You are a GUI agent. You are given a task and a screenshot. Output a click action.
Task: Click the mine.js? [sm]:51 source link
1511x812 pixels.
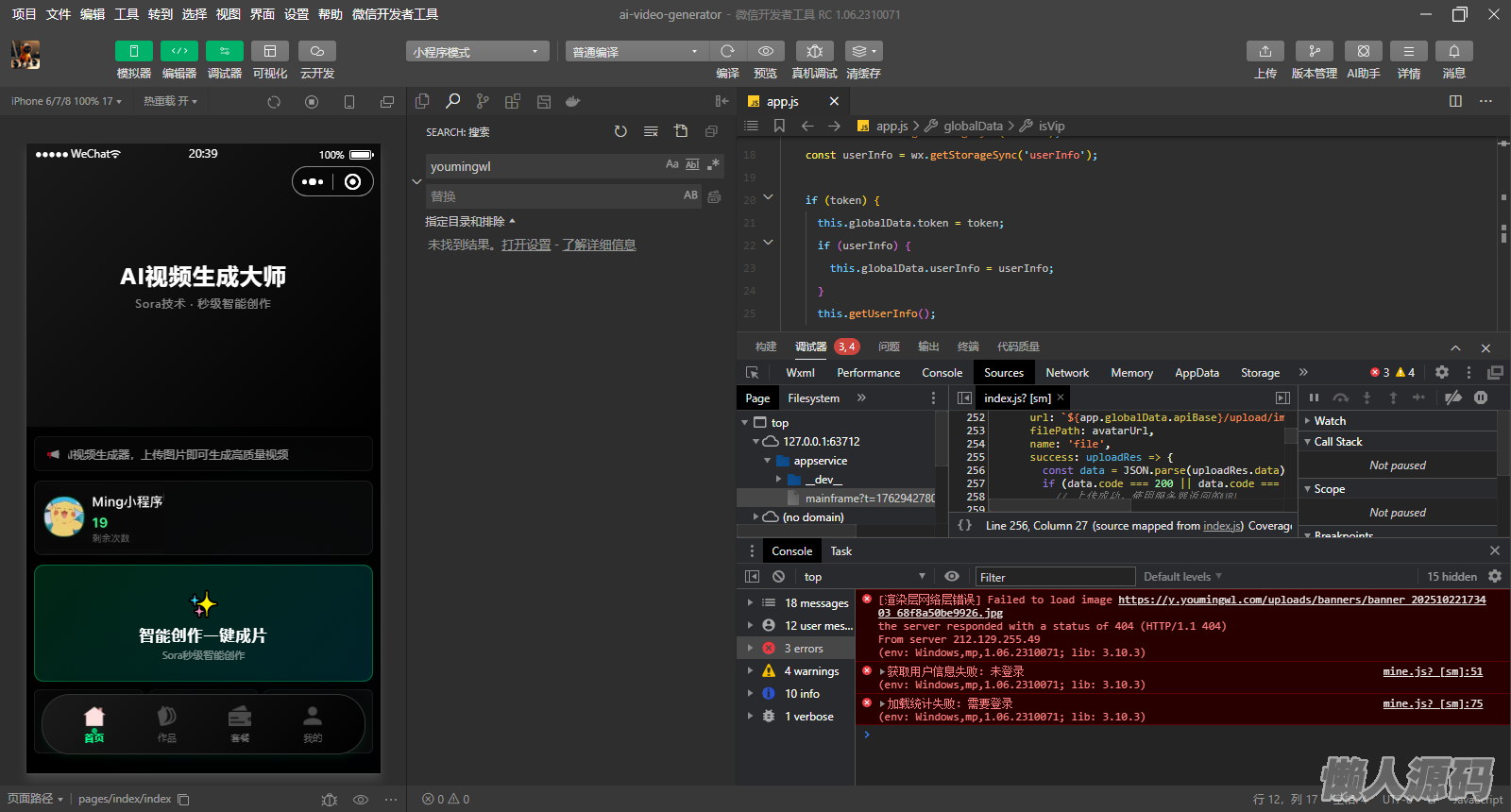point(1432,671)
